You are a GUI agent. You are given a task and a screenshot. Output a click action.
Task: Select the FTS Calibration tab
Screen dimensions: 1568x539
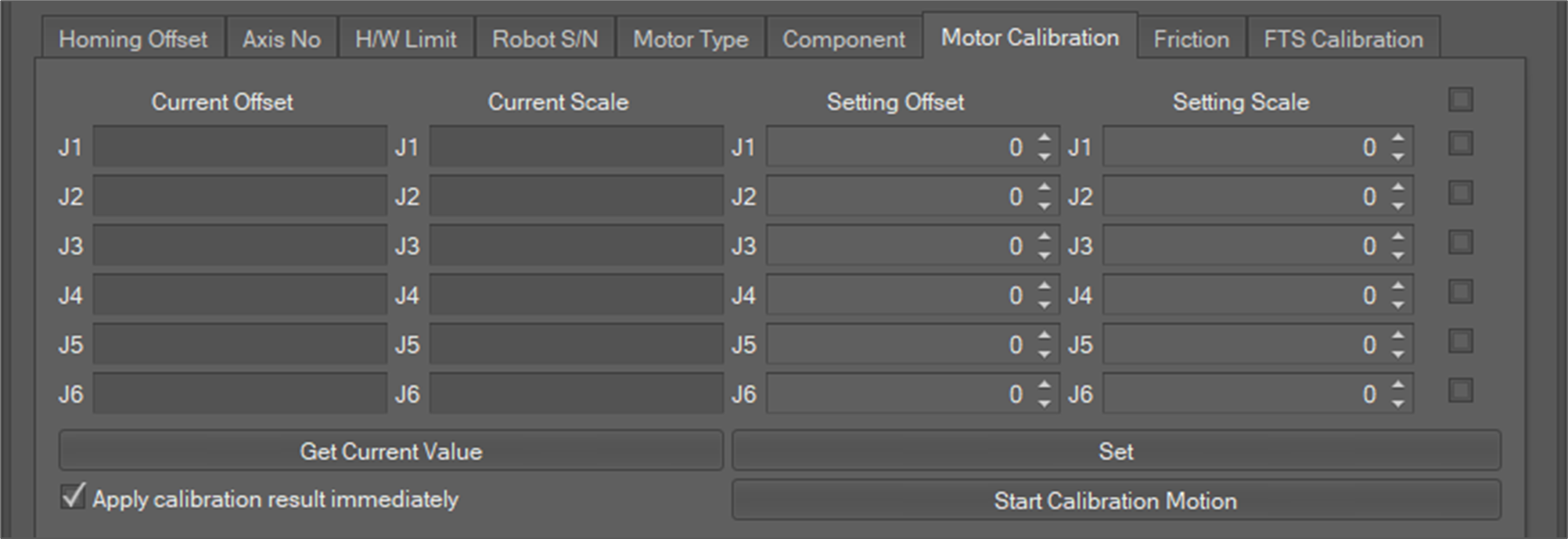(x=1343, y=39)
